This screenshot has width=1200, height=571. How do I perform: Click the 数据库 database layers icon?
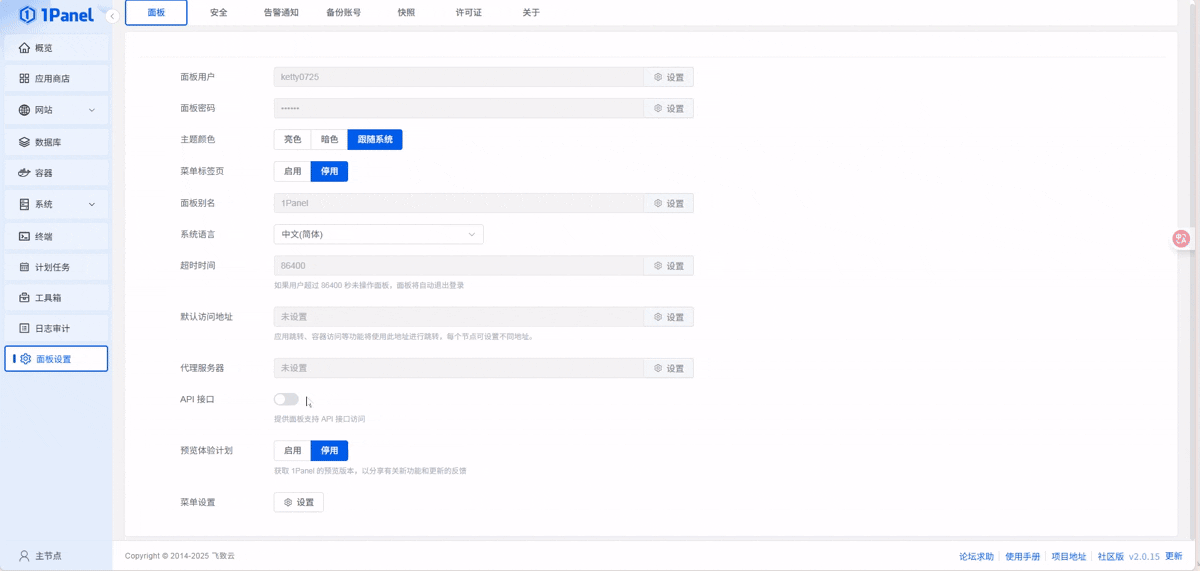[25, 142]
